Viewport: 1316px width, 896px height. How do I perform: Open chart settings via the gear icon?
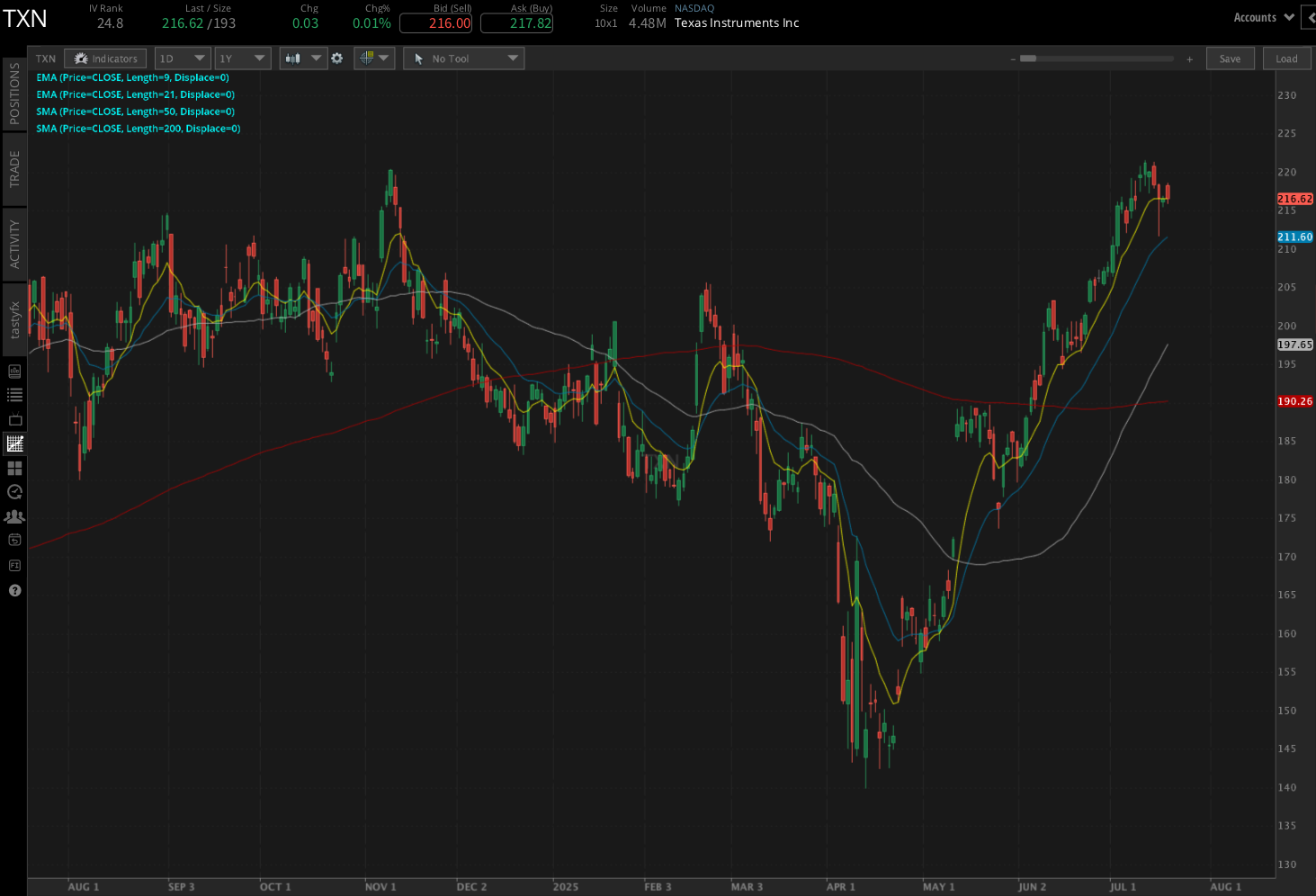(x=336, y=58)
